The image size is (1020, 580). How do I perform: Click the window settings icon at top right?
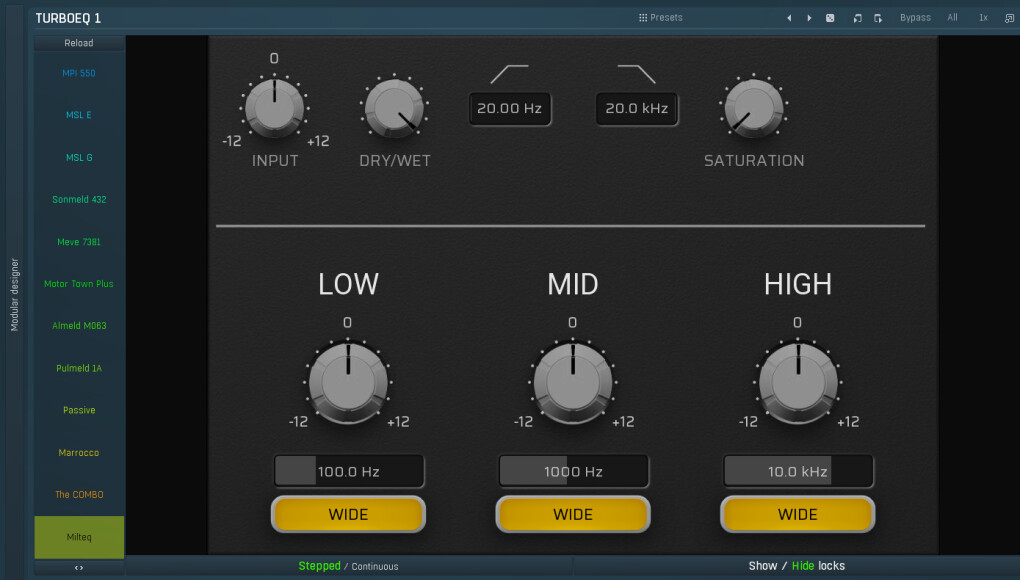click(x=1009, y=18)
